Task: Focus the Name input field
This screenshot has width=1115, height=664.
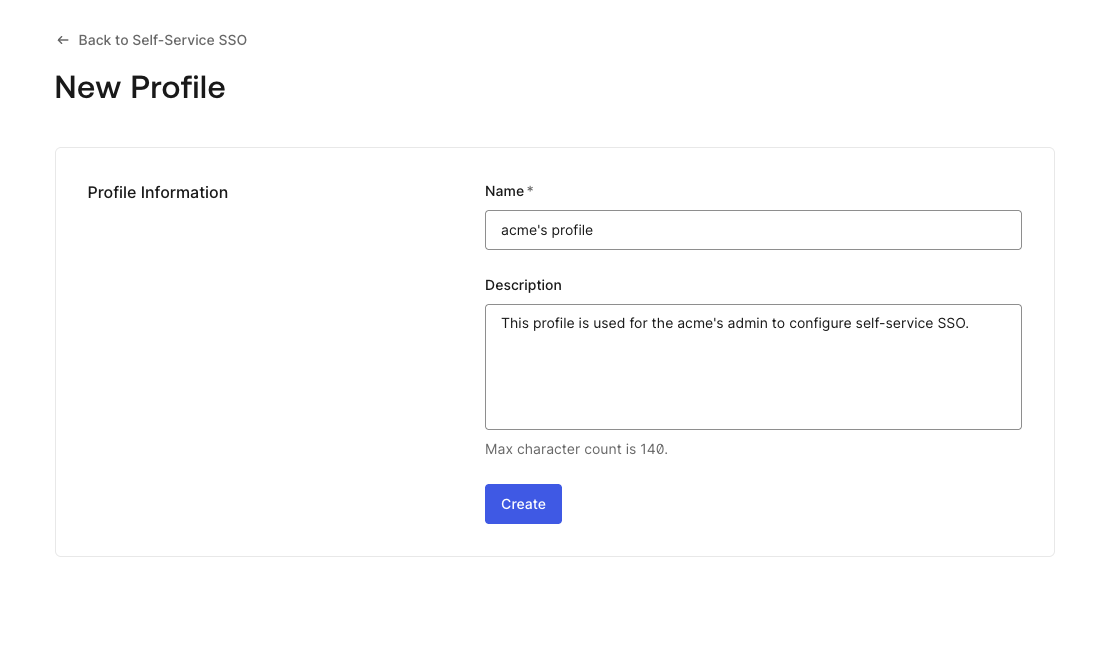Action: click(752, 230)
